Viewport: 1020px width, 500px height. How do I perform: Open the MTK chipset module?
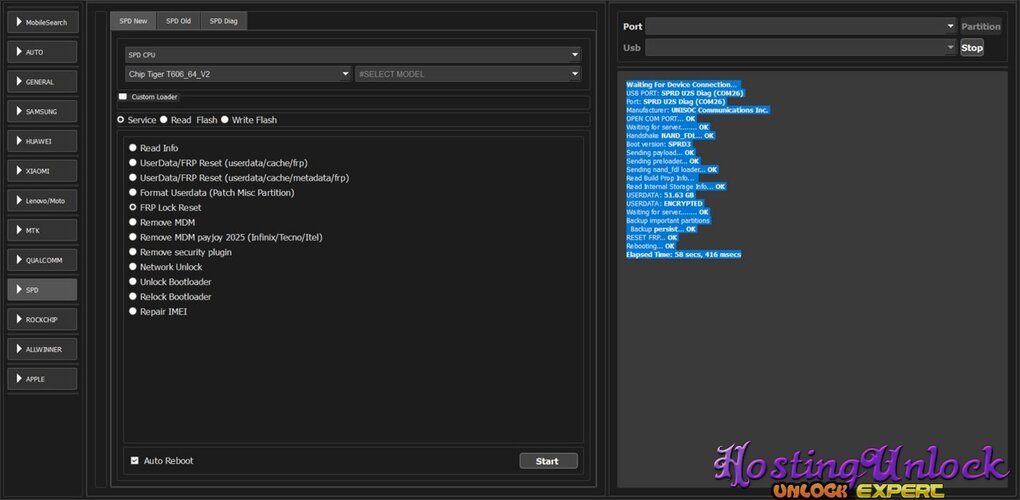[42, 230]
